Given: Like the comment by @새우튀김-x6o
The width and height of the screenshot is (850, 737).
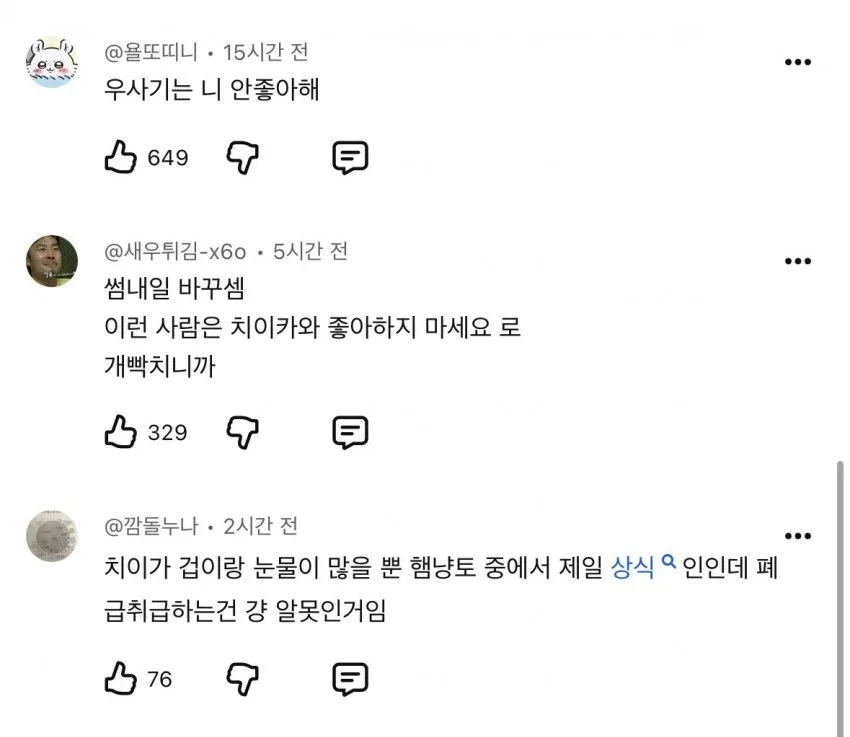Looking at the screenshot, I should click(x=120, y=432).
